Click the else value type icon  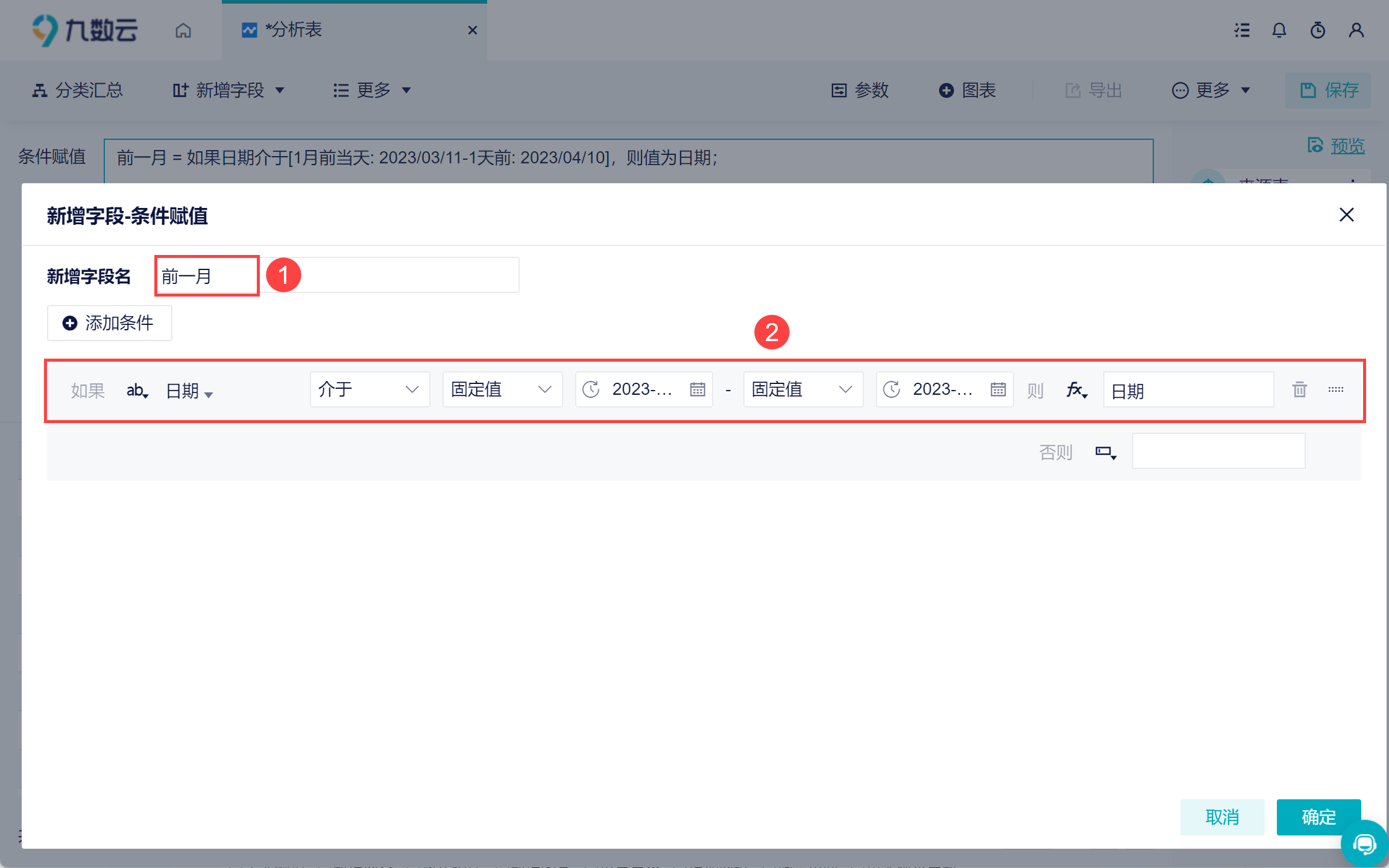click(1105, 452)
